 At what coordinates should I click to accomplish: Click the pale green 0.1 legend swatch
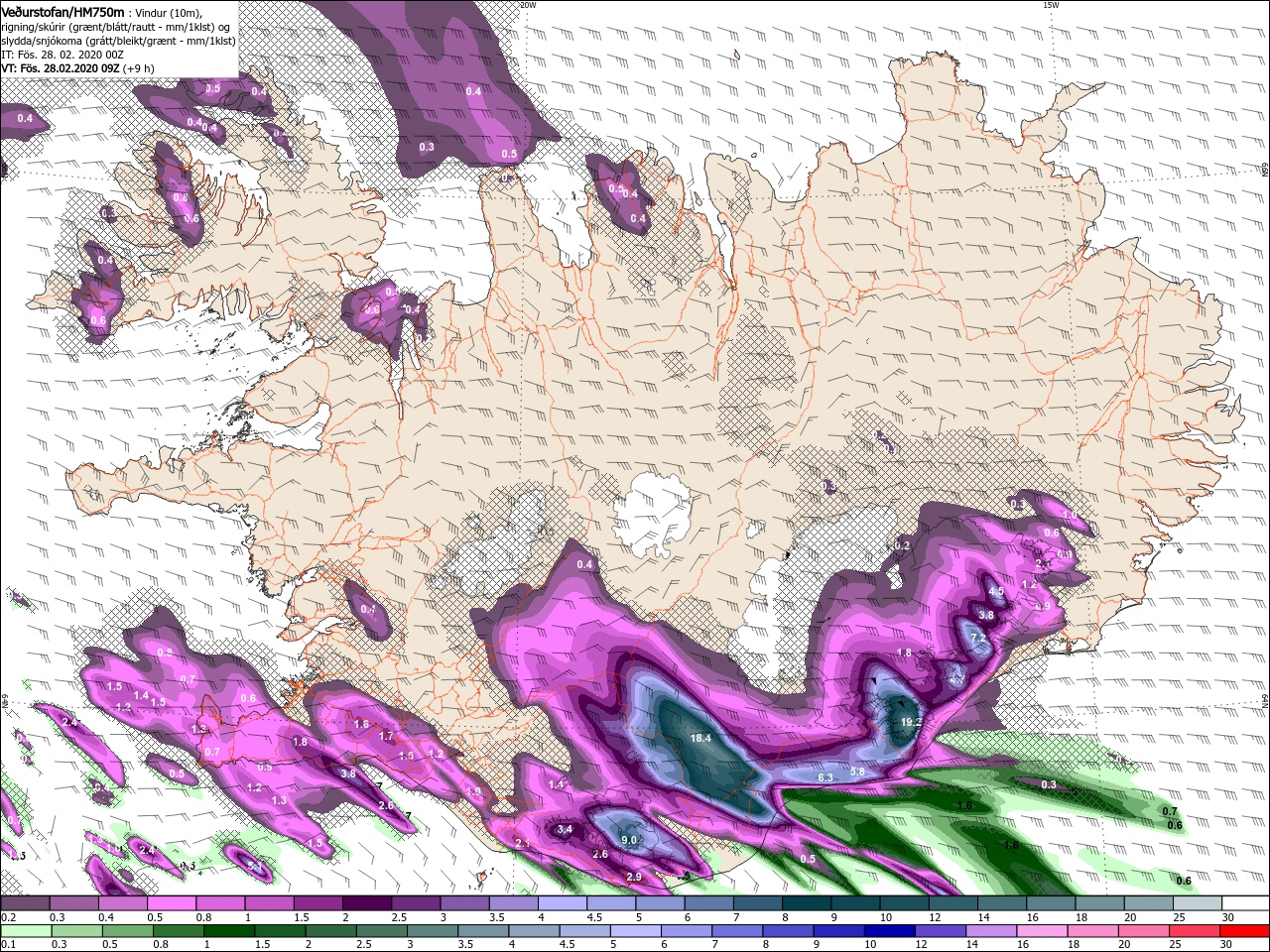tap(25, 930)
